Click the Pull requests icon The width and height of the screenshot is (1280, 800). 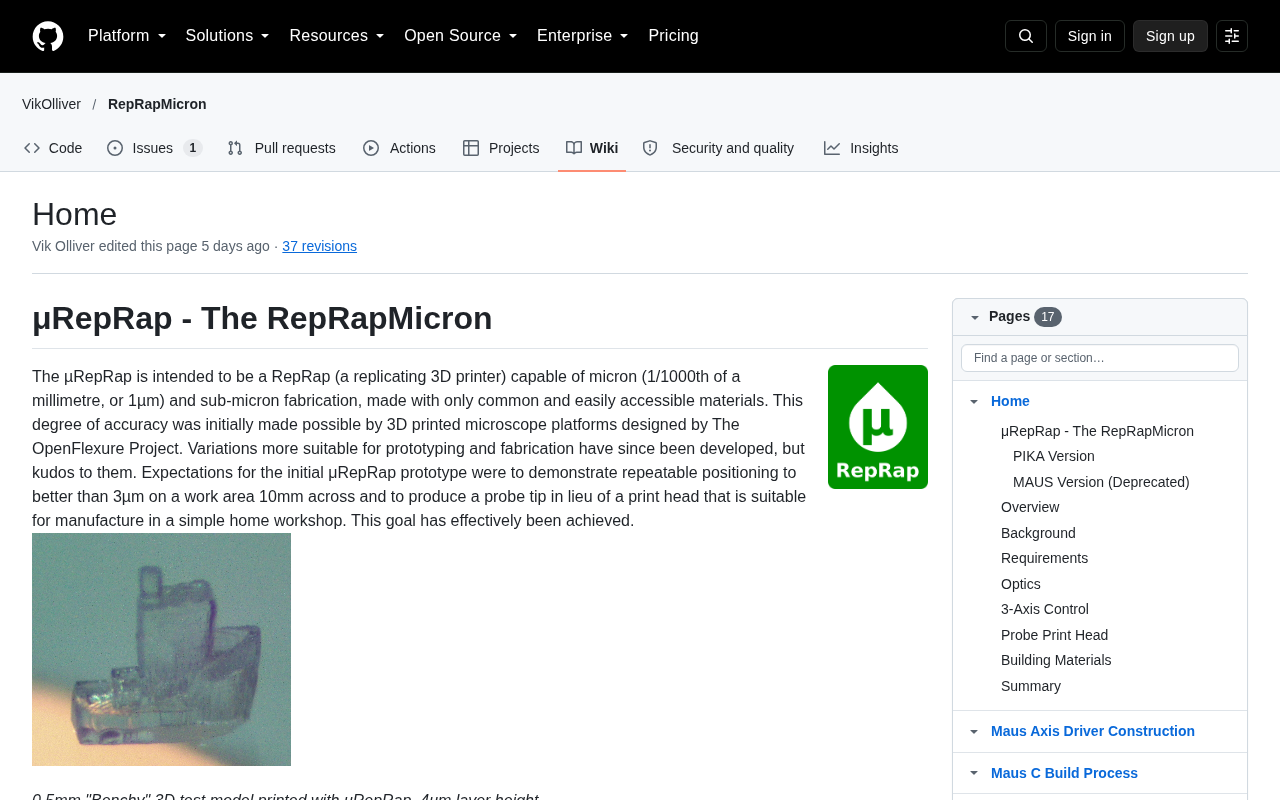[x=235, y=148]
